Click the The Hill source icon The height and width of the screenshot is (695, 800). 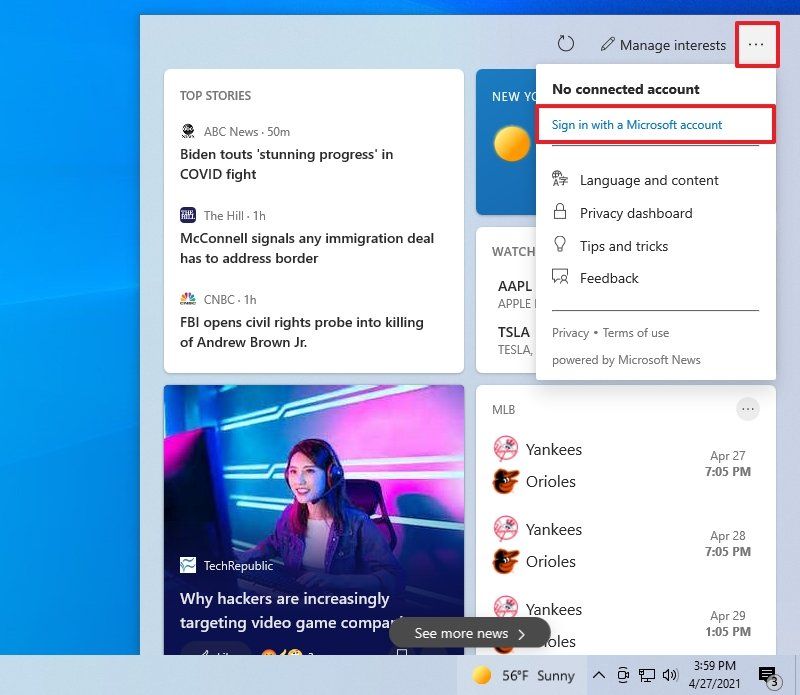point(188,215)
